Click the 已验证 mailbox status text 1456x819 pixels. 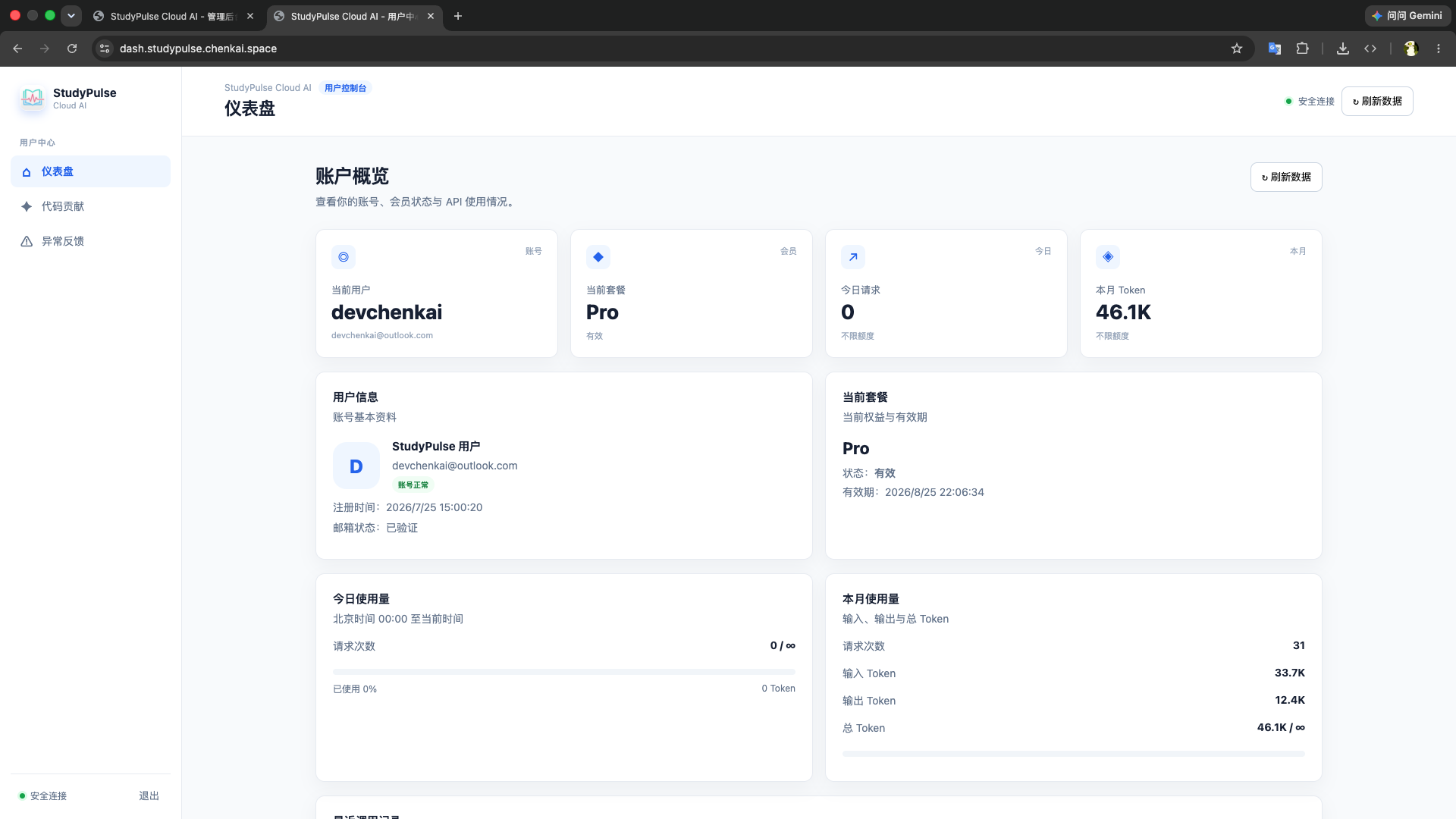[x=402, y=528]
